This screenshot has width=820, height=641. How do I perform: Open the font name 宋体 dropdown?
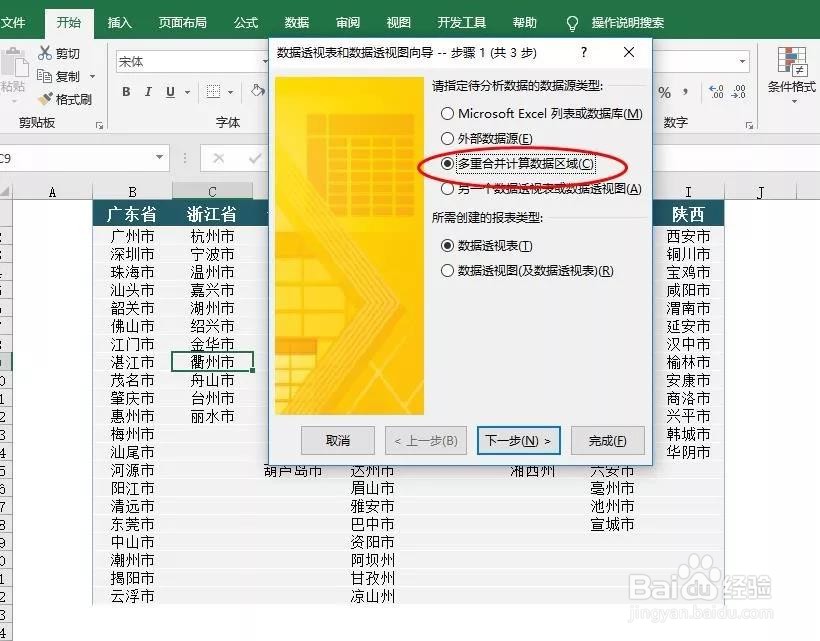(x=265, y=61)
